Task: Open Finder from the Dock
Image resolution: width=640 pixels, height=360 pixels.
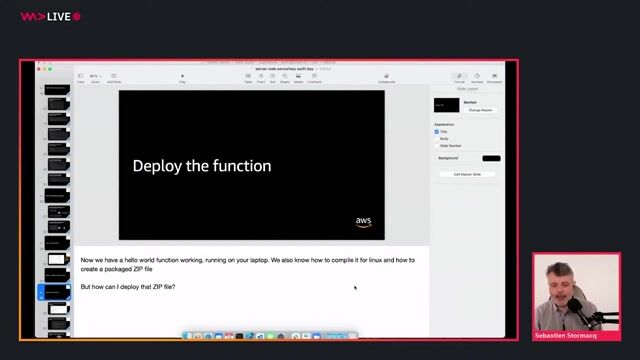Action: (x=187, y=336)
